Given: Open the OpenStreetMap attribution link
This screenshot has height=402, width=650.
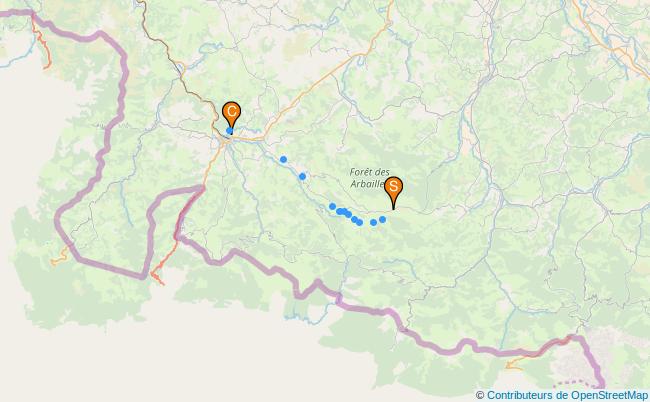Looking at the screenshot, I should tap(609, 395).
